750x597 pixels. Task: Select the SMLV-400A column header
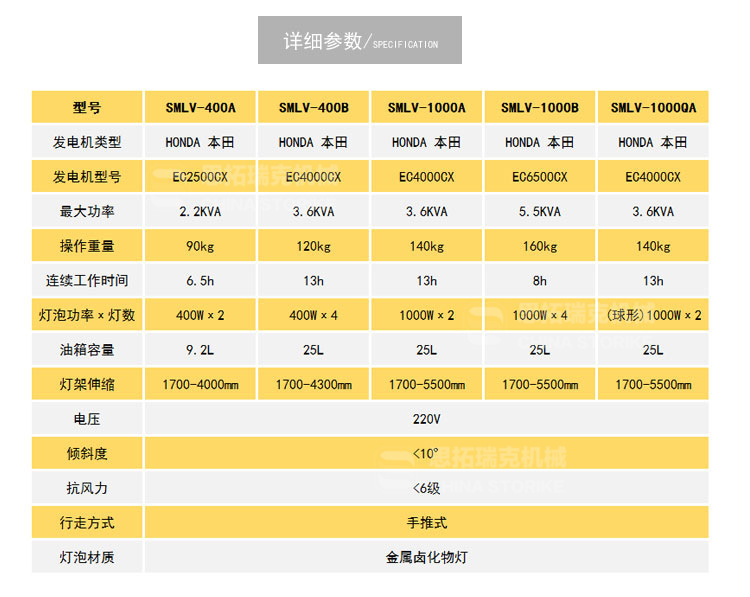(201, 108)
